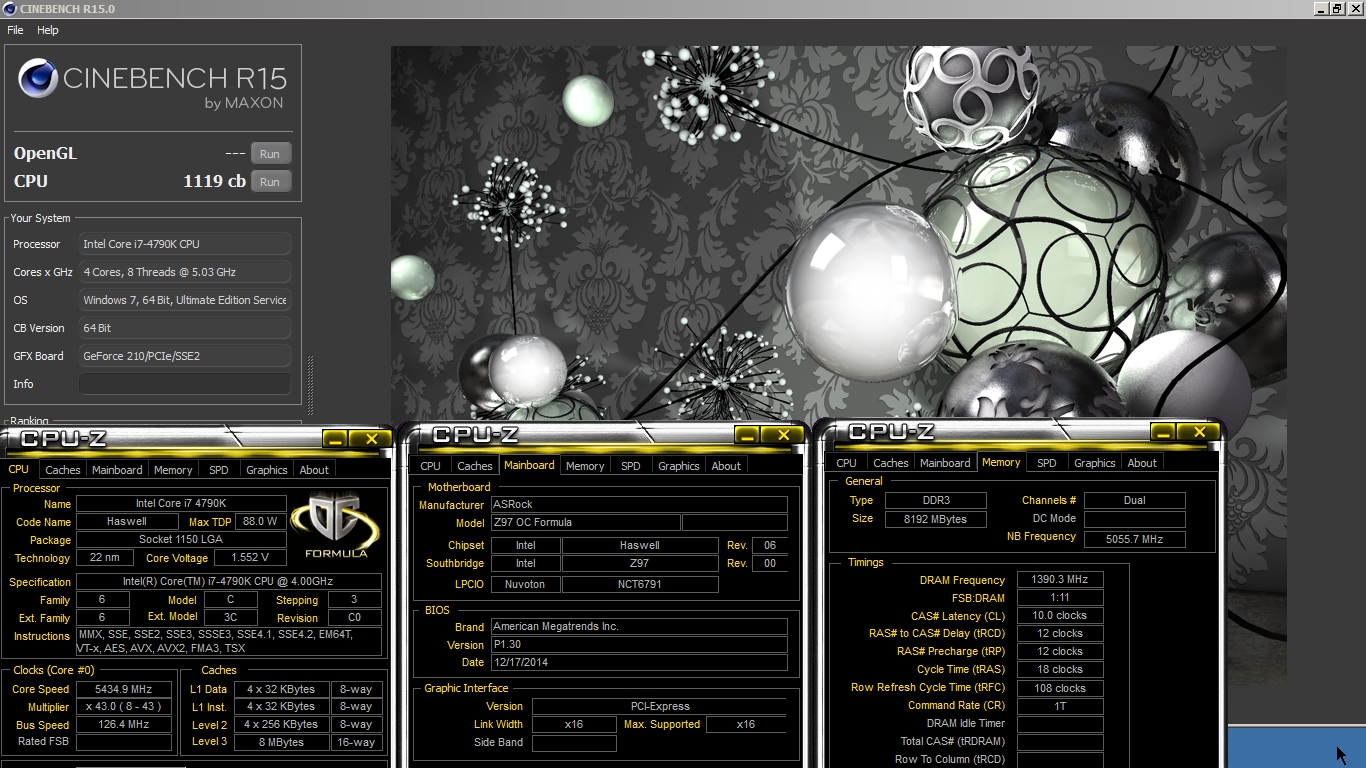
Task: Select Mainboard tab in right CPU-Z window
Action: click(x=945, y=463)
